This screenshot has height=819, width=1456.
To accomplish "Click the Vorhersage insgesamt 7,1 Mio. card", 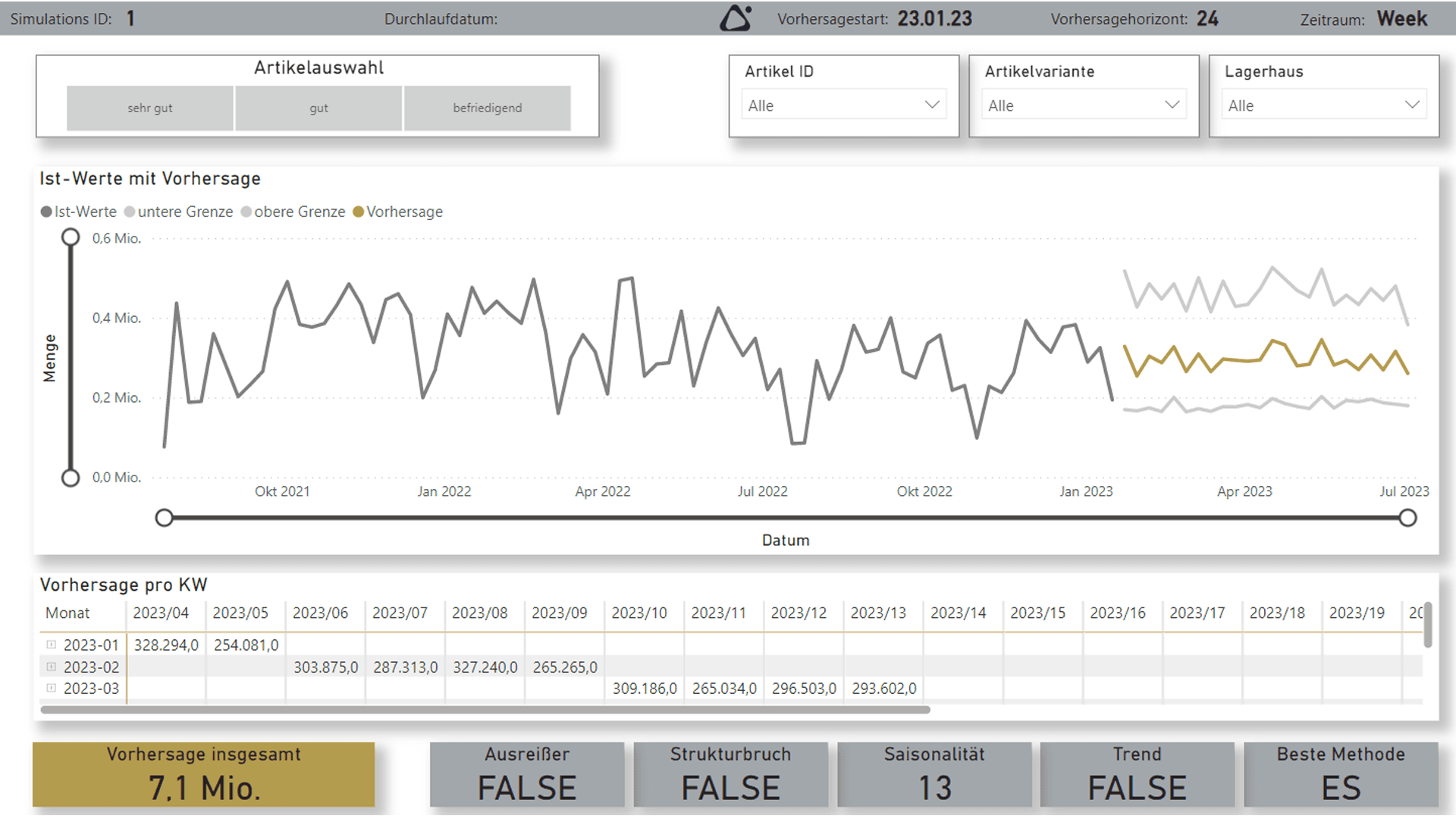I will [203, 774].
